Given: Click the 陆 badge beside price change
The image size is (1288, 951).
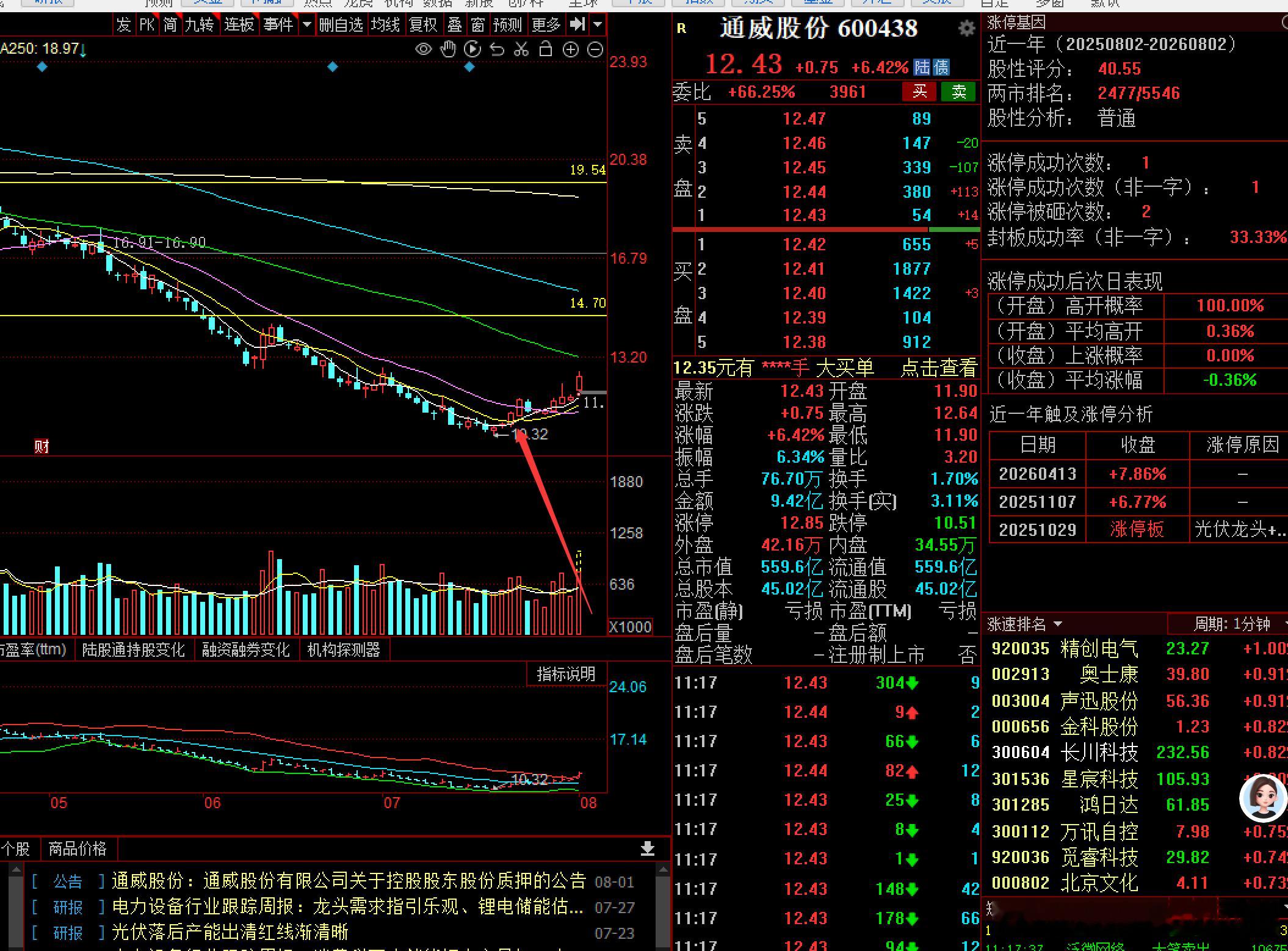Looking at the screenshot, I should pyautogui.click(x=922, y=67).
